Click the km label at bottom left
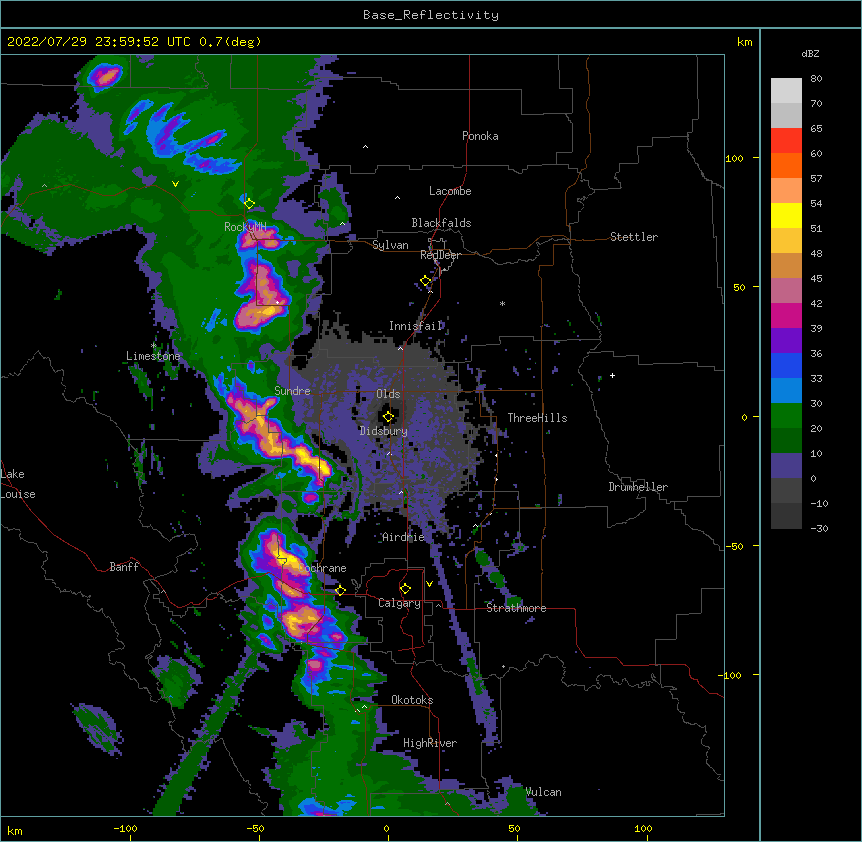Screen dimensions: 862x842 point(15,830)
